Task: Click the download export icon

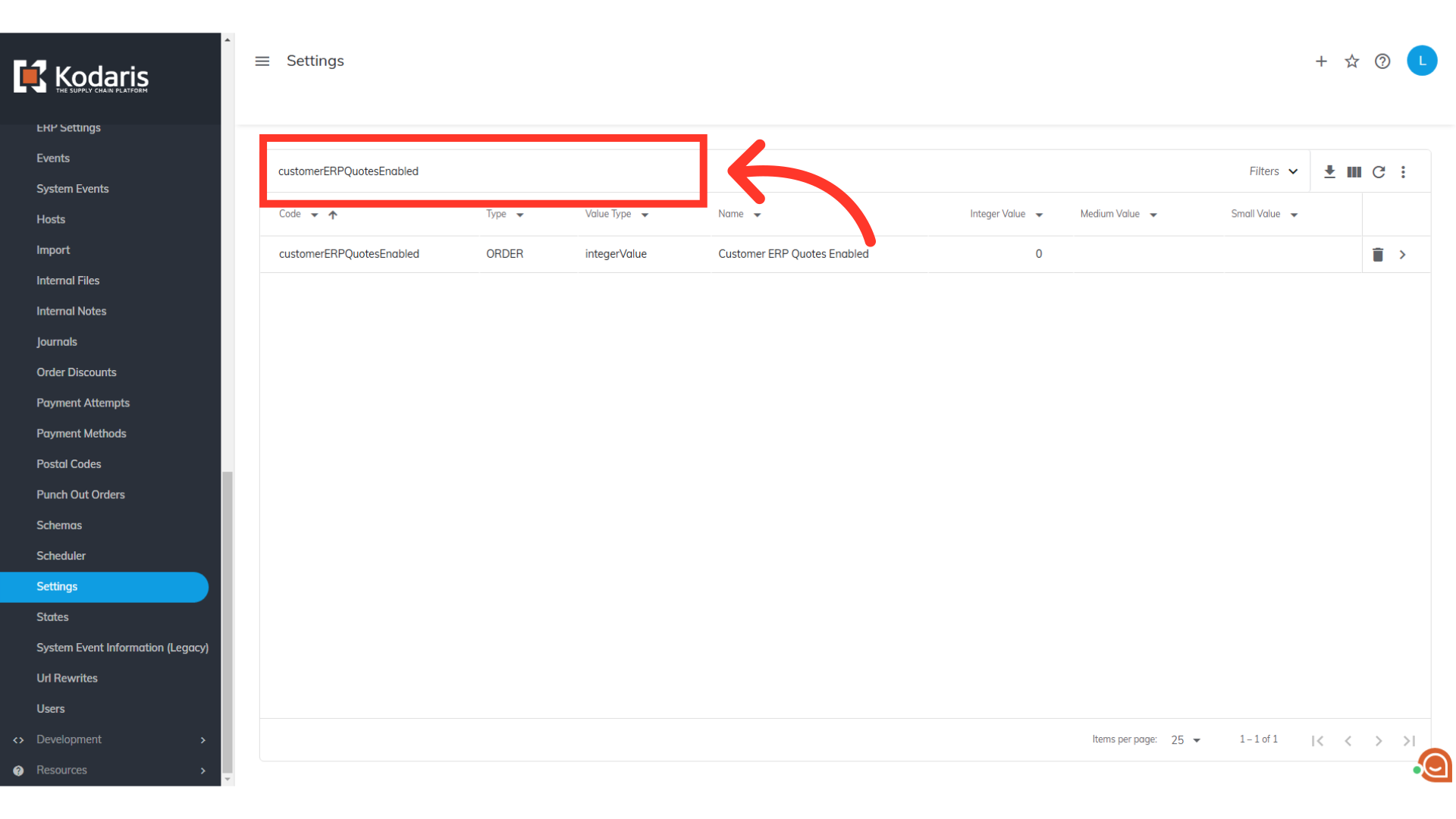Action: pos(1329,172)
